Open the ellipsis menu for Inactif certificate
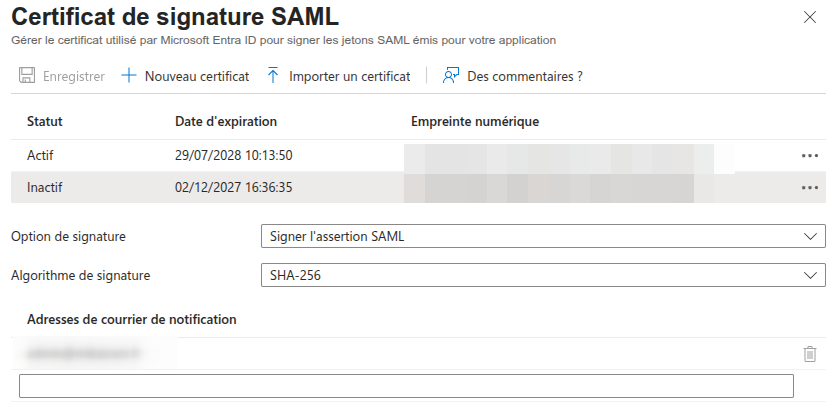 click(809, 187)
